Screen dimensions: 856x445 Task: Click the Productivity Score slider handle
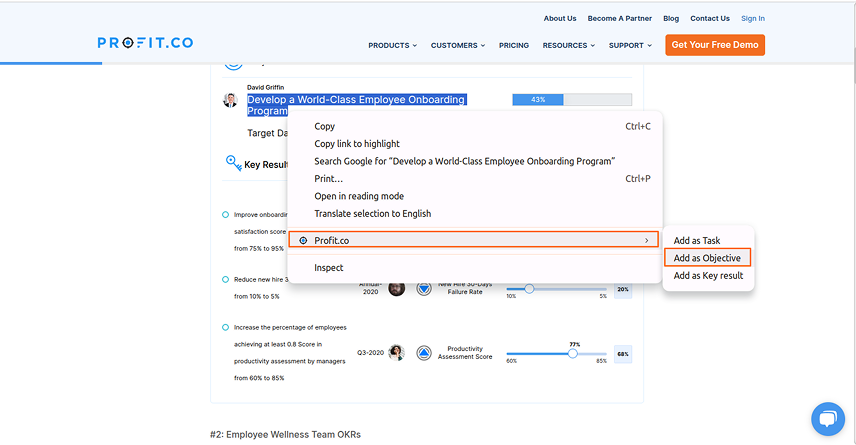click(572, 353)
